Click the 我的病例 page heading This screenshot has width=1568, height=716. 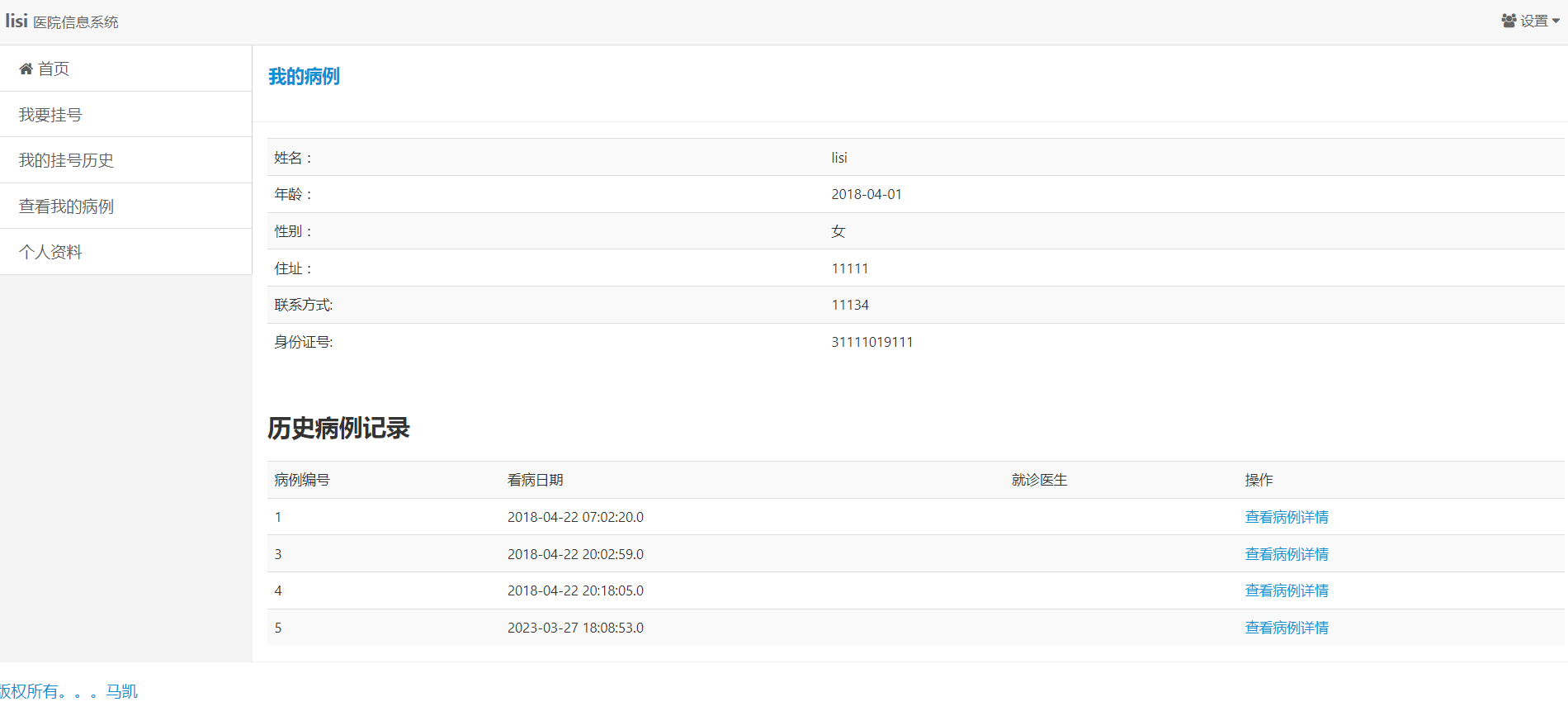coord(304,77)
